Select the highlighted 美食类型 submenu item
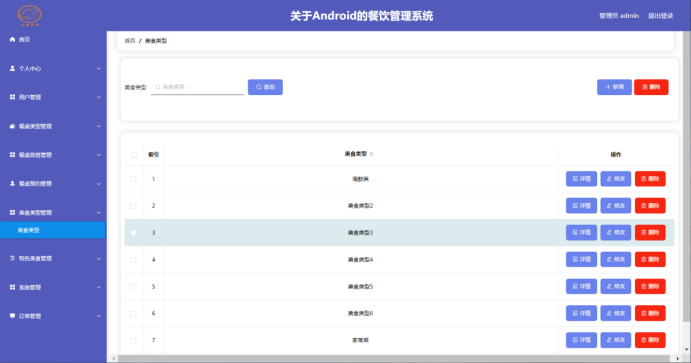 click(x=53, y=230)
